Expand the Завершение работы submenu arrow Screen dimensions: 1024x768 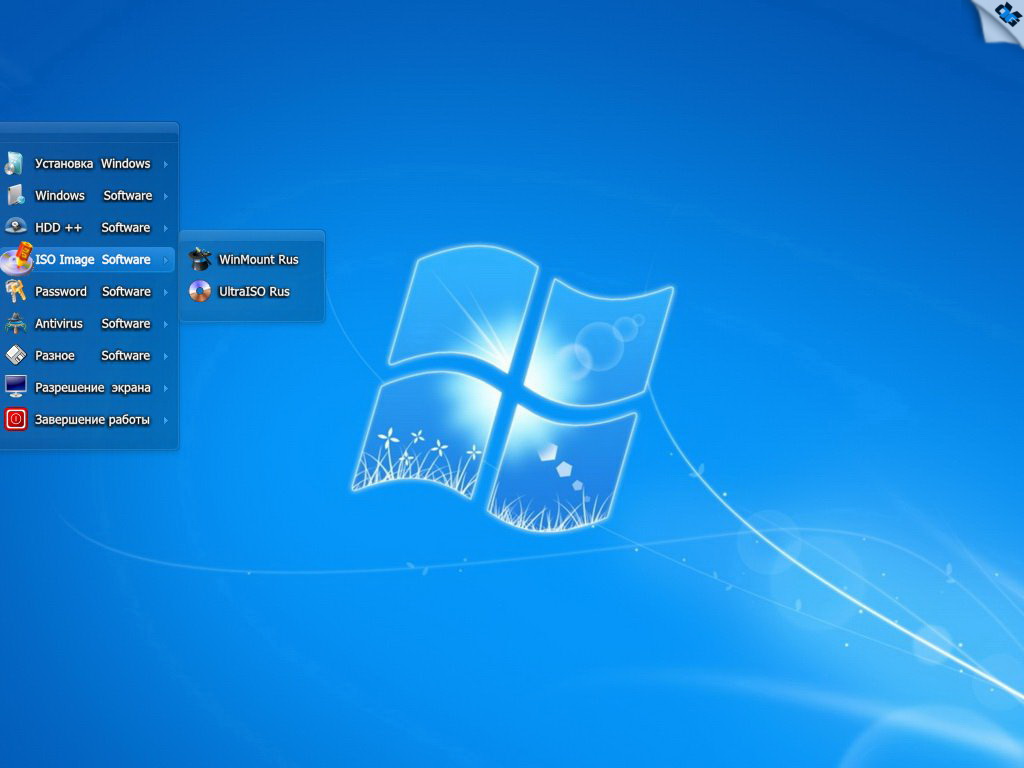tap(166, 420)
